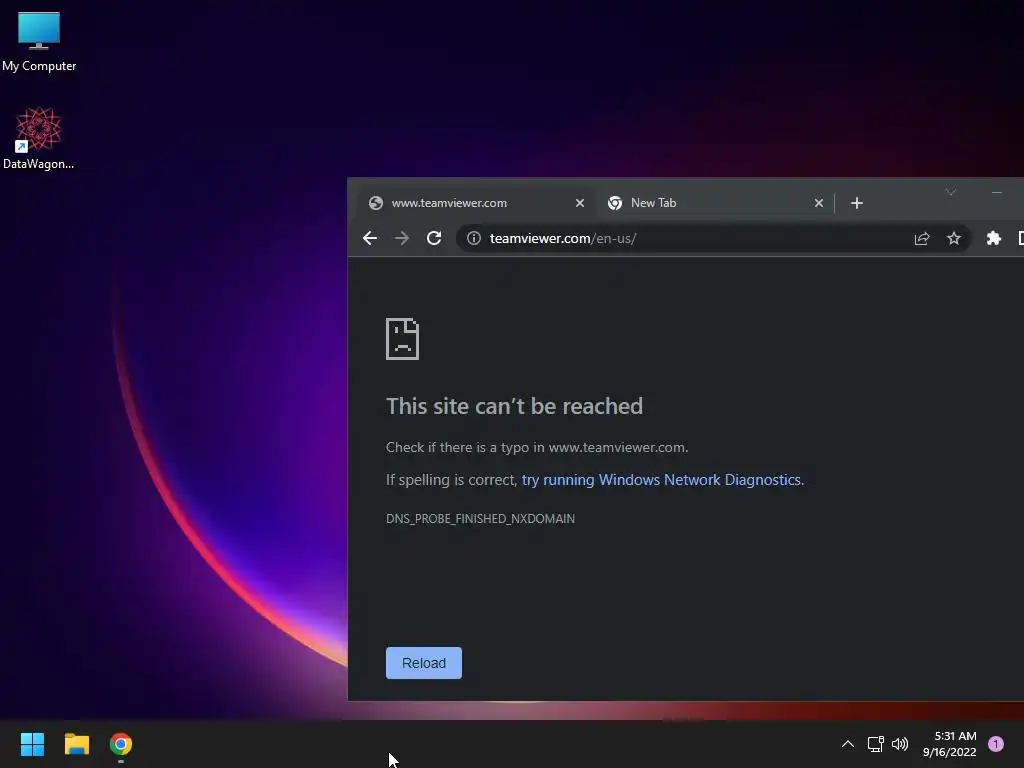Screen dimensions: 1024x768
Task: View site information icon in address bar
Action: [473, 238]
